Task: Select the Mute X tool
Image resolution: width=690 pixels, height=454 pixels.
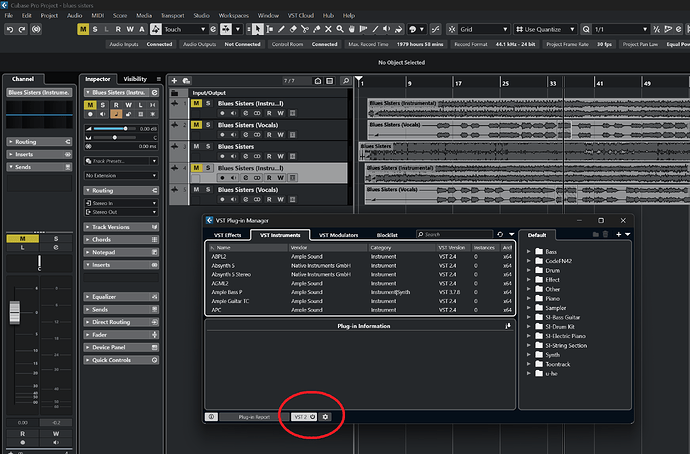Action: [x=328, y=29]
